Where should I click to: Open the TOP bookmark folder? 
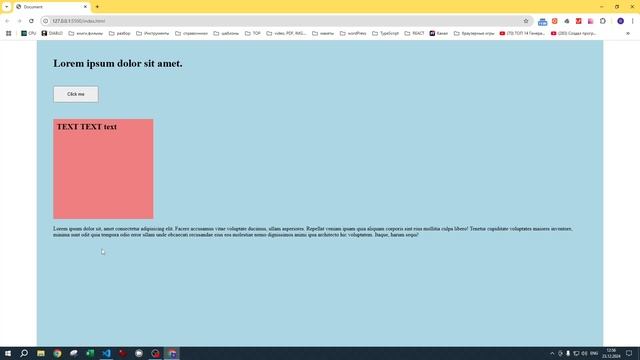(253, 33)
